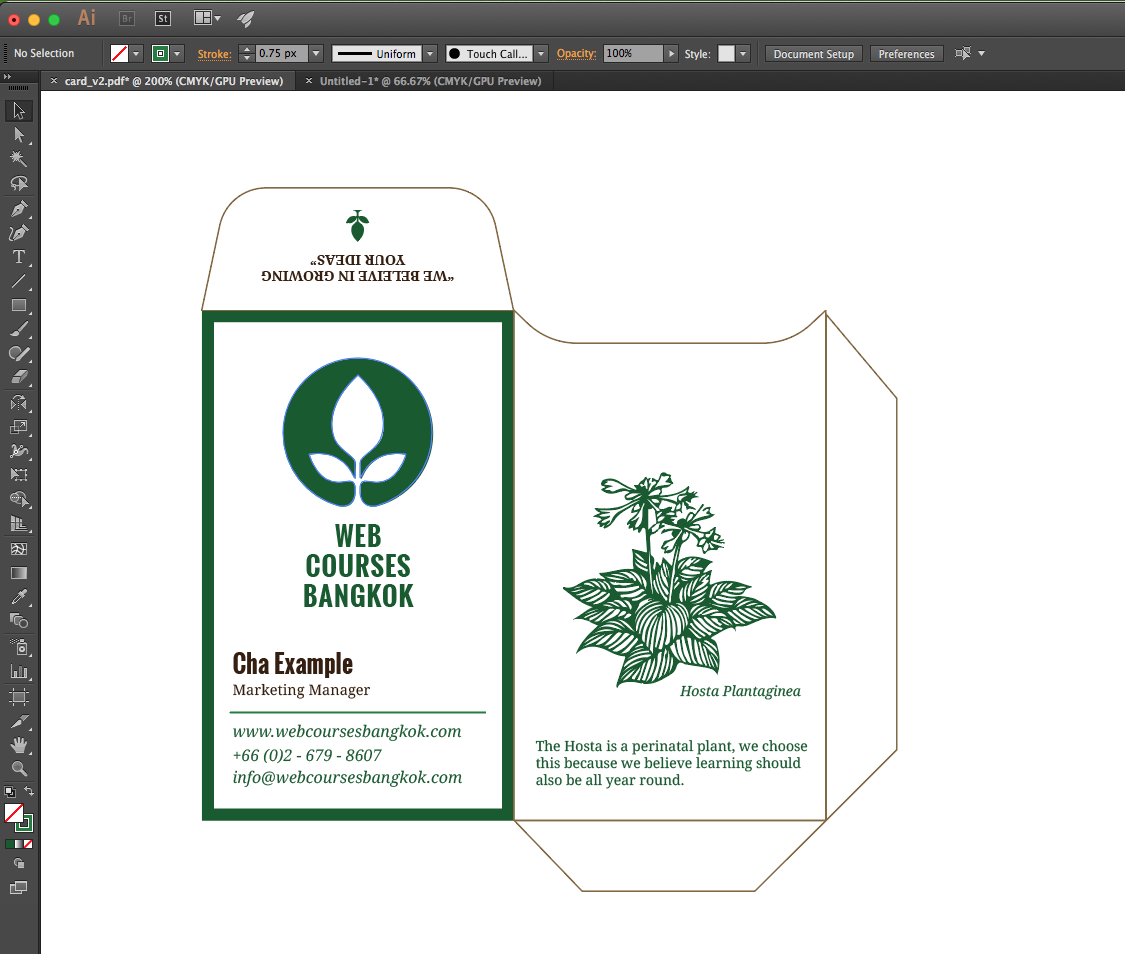
Task: Select the Rectangle tool
Action: point(19,306)
